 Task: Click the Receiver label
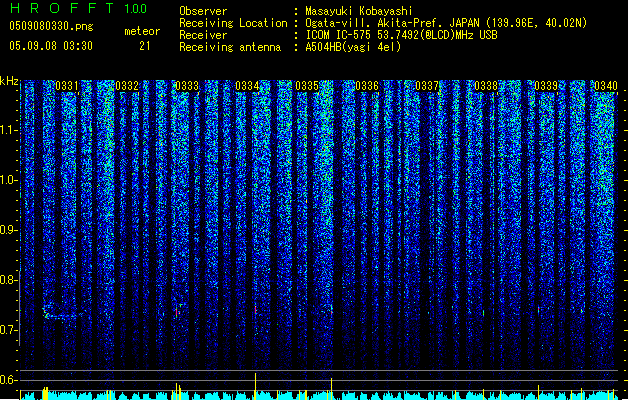[x=203, y=35]
